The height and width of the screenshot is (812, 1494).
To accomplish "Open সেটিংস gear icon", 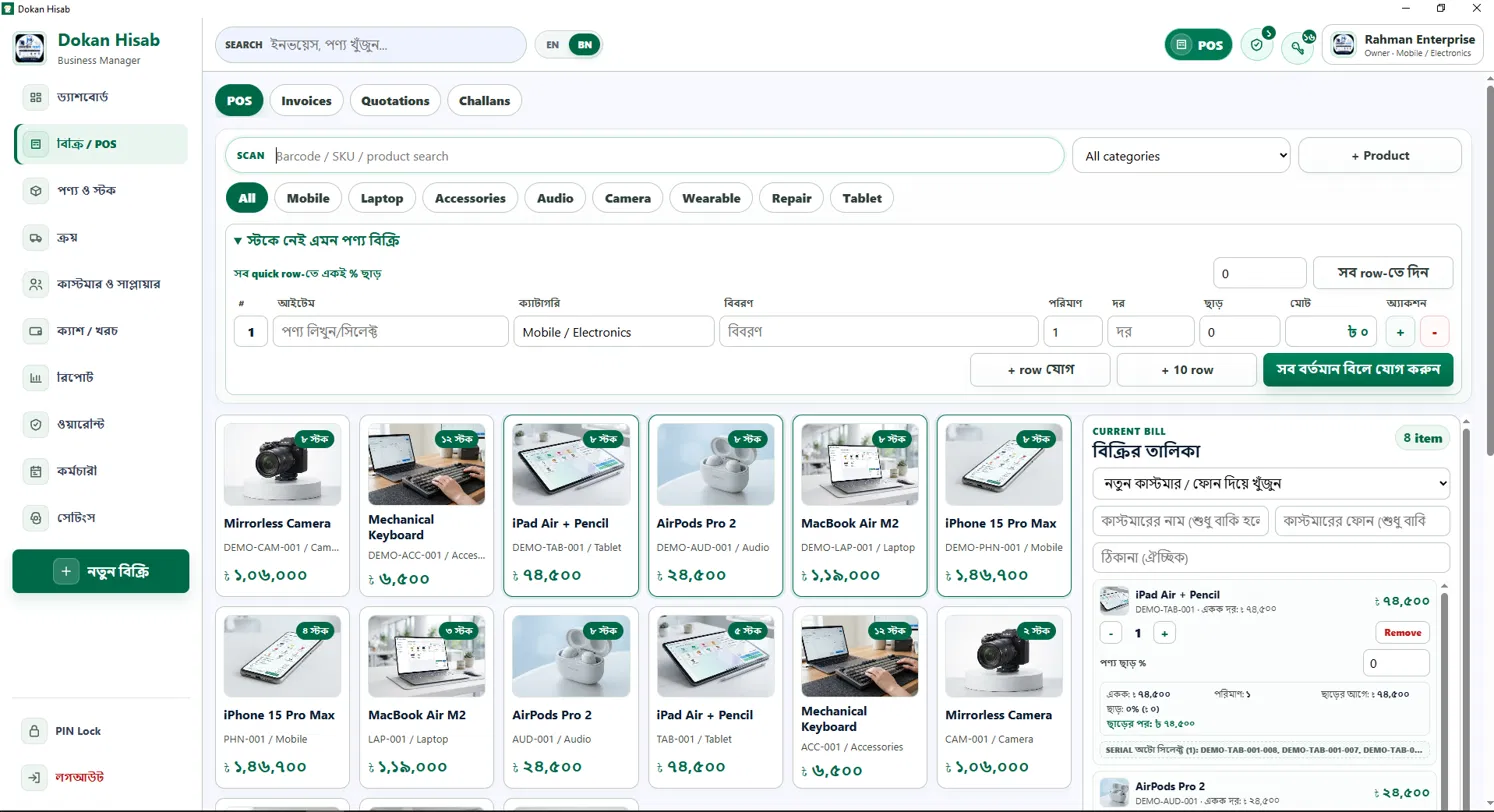I will [x=36, y=518].
